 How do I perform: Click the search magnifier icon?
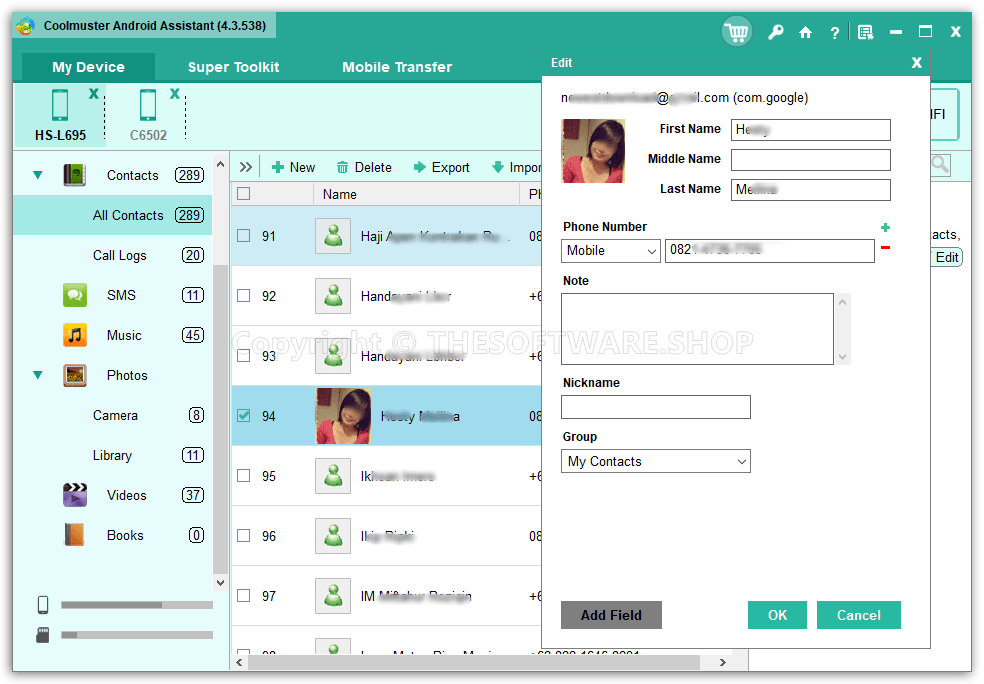tap(940, 165)
